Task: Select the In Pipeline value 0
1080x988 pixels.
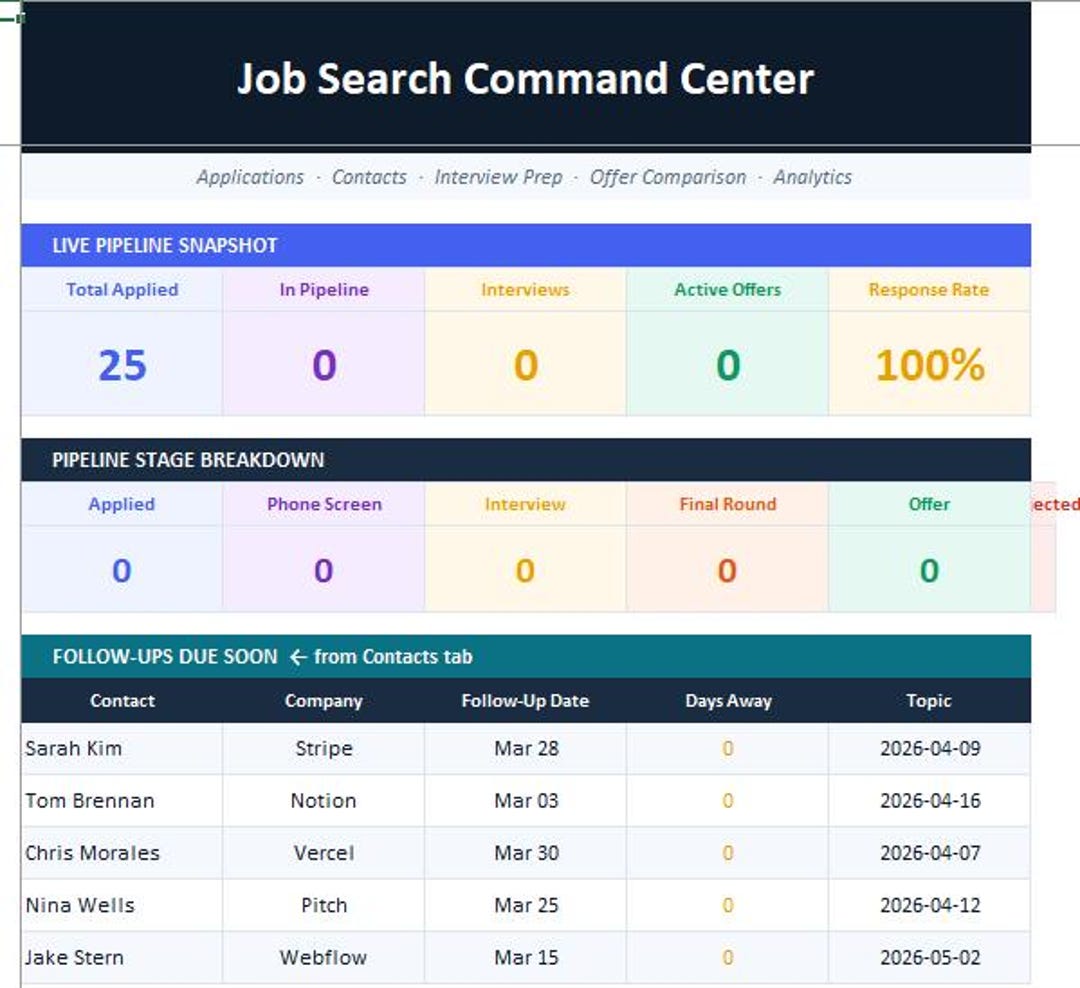Action: click(324, 364)
